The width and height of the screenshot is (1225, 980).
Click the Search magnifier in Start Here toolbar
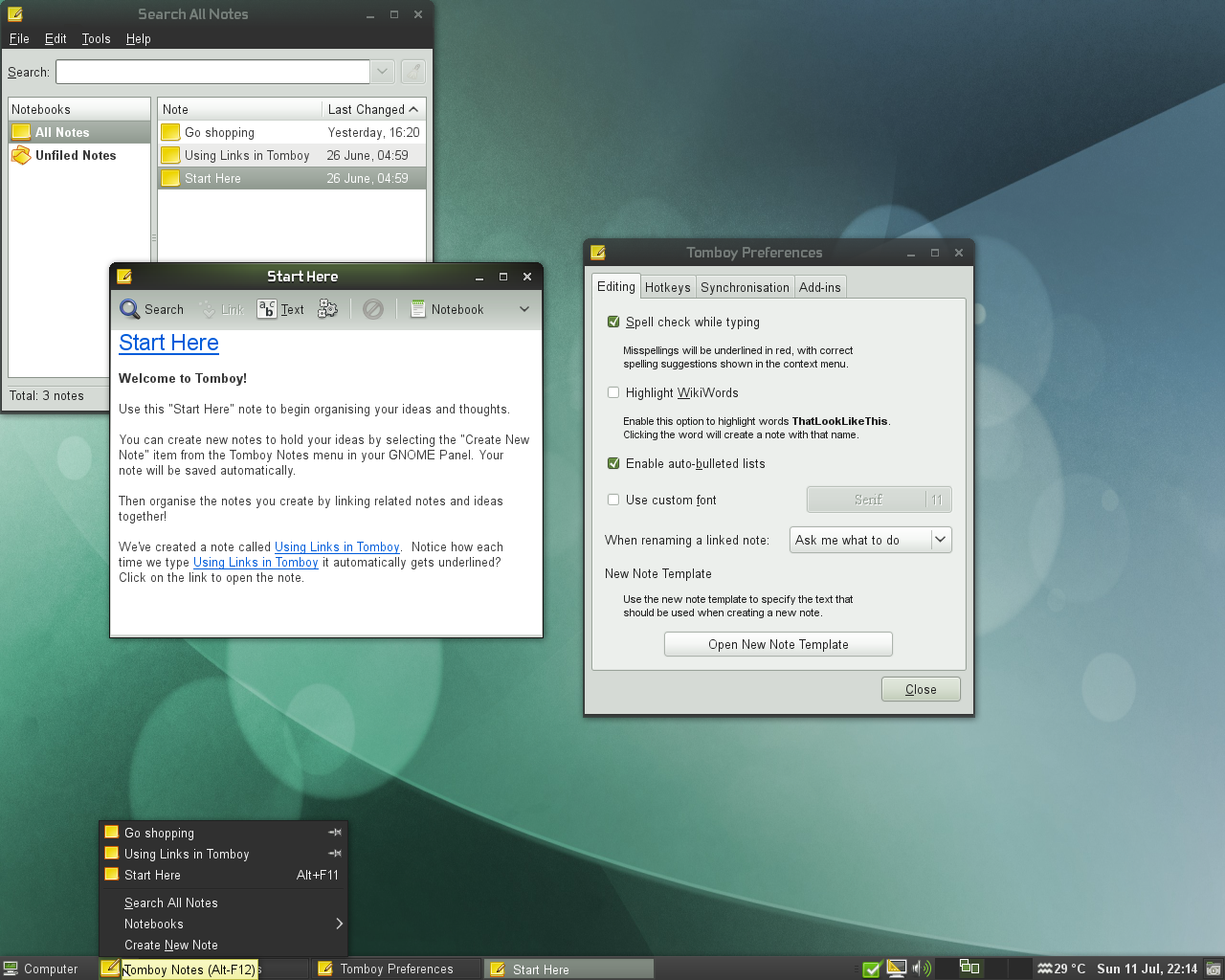129,309
